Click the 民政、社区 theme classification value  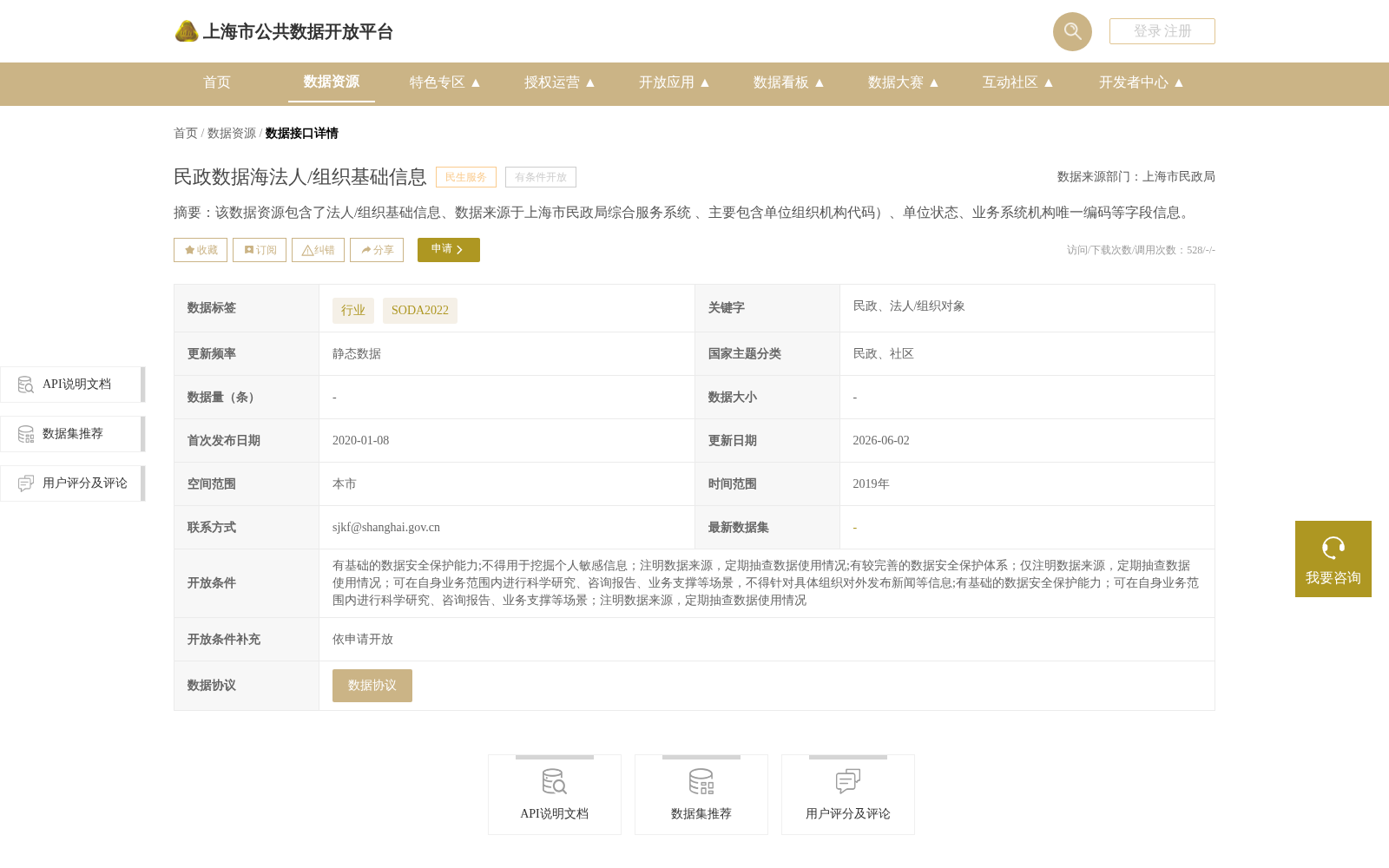click(x=884, y=353)
